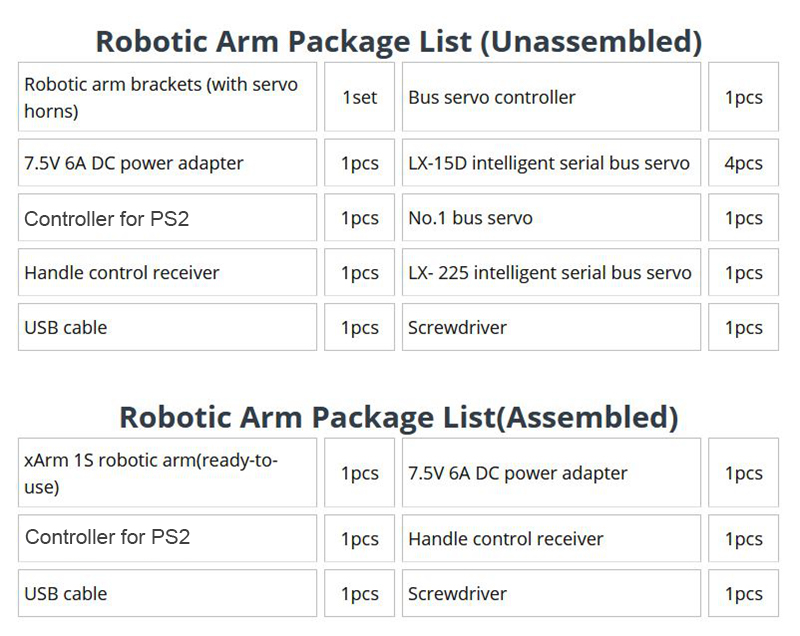This screenshot has height=636, width=800.
Task: Select "Screwdriver" in the Assembled list
Action: pos(551,593)
